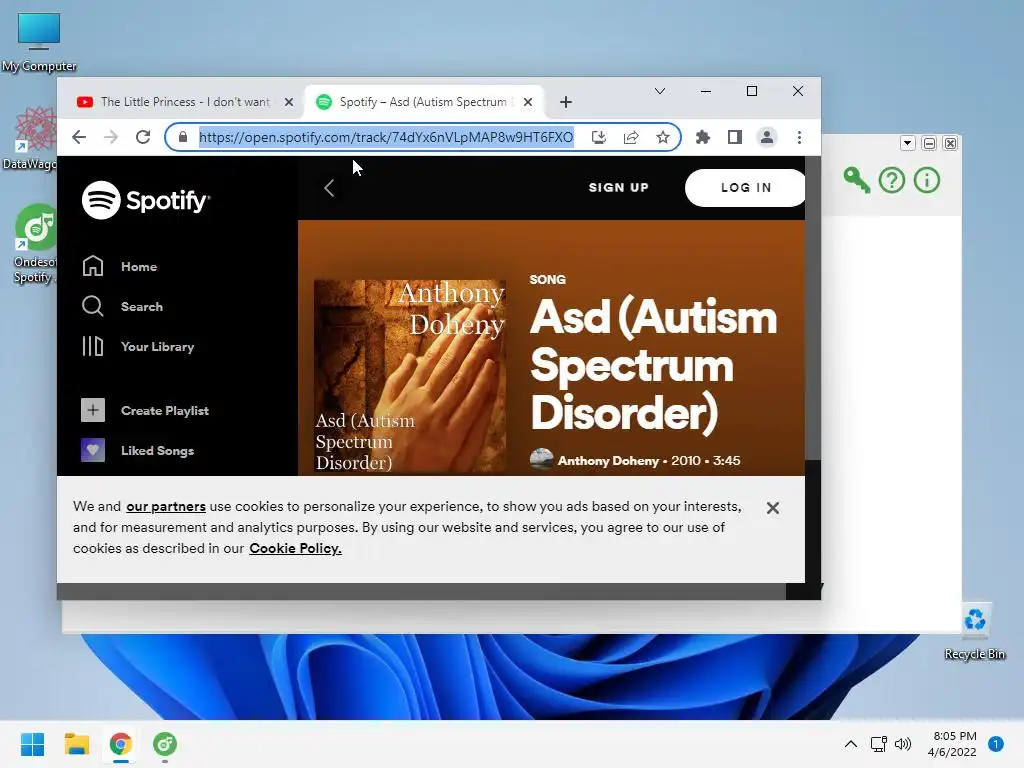
Task: Open the Chrome three-dot menu
Action: (799, 137)
